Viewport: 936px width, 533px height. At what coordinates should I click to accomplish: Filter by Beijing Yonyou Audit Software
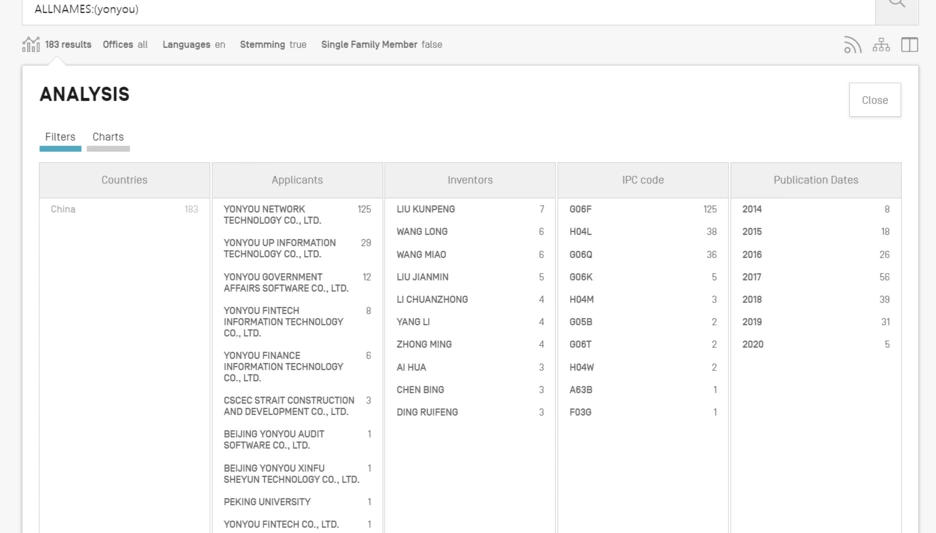click(x=297, y=440)
